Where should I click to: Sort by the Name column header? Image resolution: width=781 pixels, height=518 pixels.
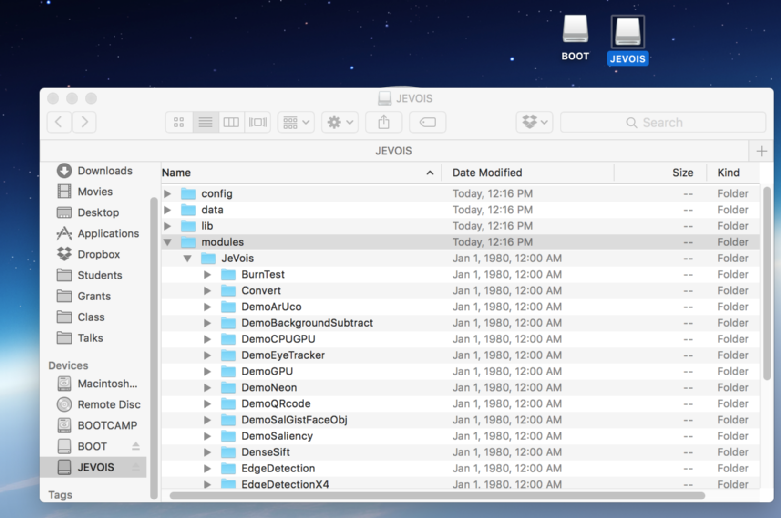point(301,173)
